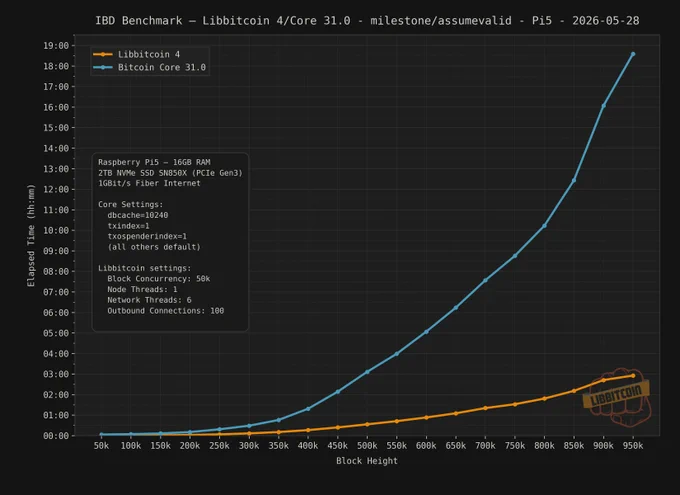This screenshot has height=495, width=680.
Task: Click the (all others default) text
Action: (154, 247)
